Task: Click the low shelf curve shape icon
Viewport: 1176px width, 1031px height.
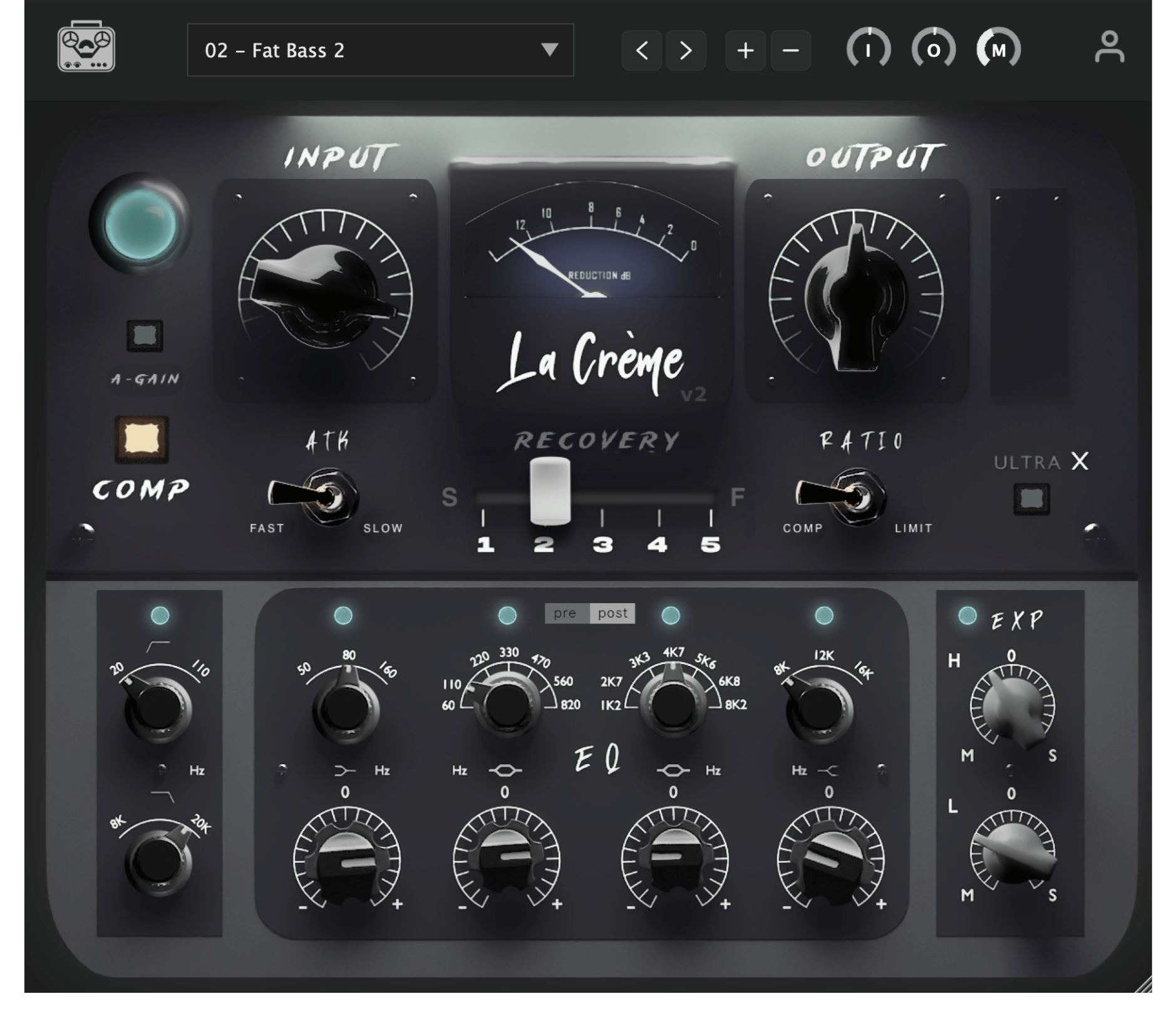Action: point(345,770)
